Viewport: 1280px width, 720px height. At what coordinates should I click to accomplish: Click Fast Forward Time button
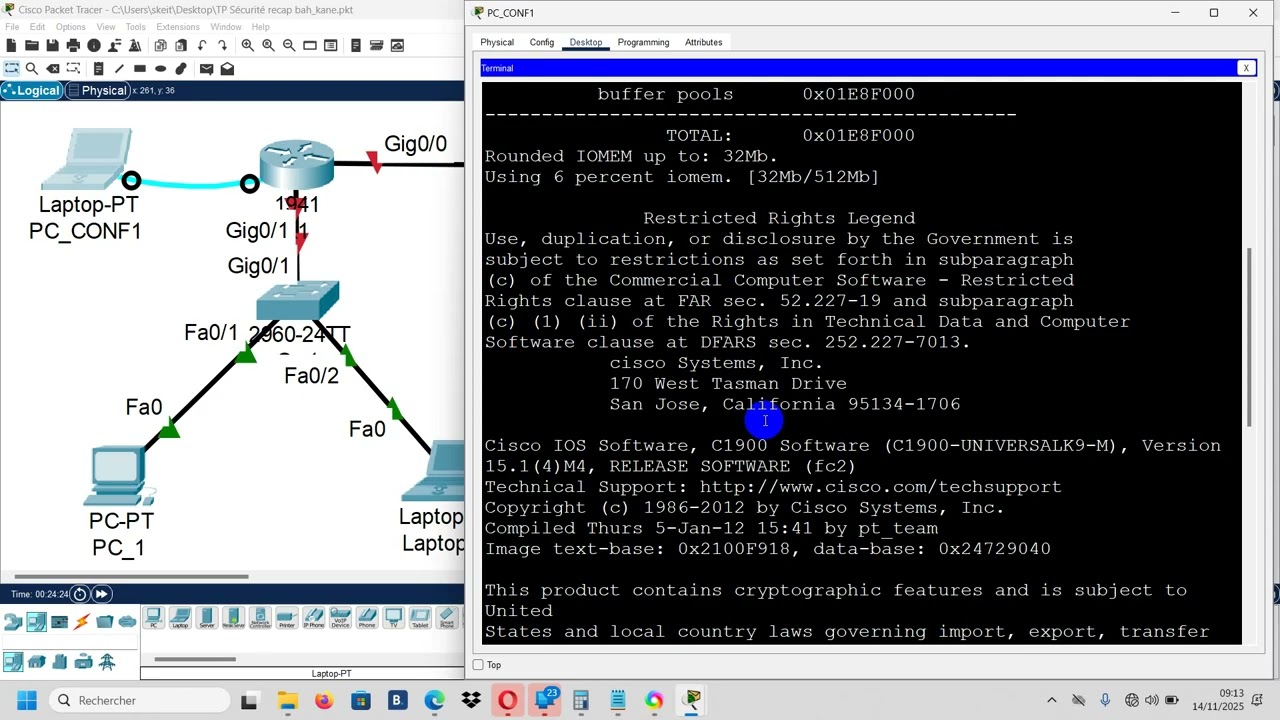tap(101, 594)
